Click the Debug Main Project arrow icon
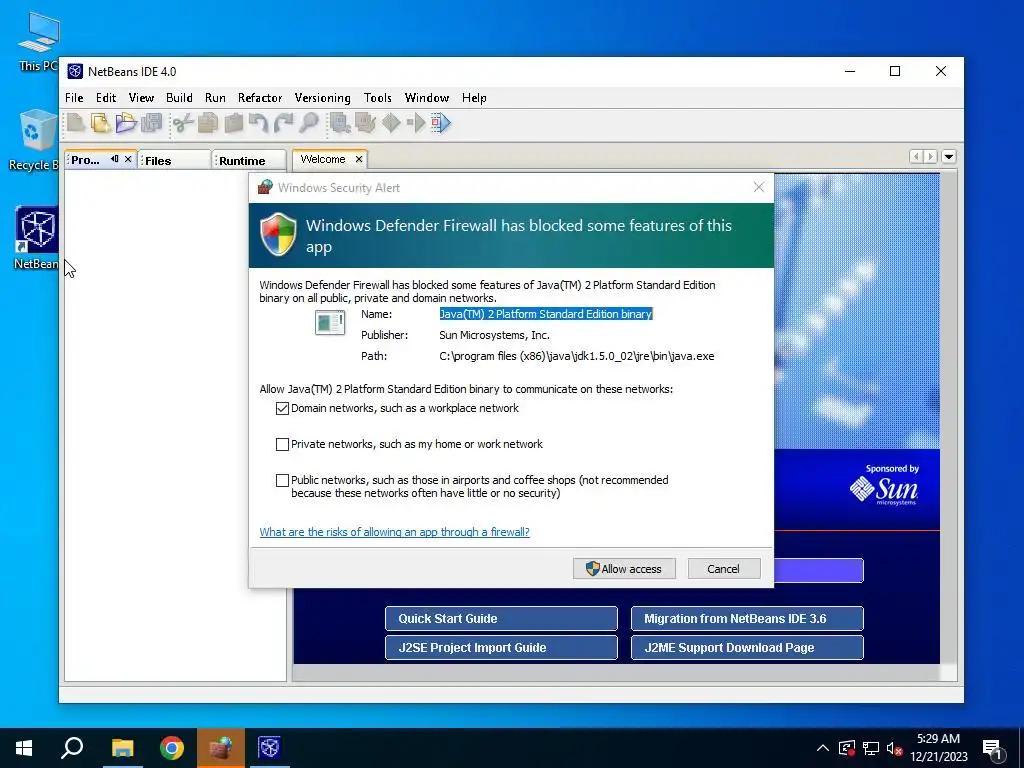Screen dimensions: 1024x768 pyautogui.click(x=416, y=123)
